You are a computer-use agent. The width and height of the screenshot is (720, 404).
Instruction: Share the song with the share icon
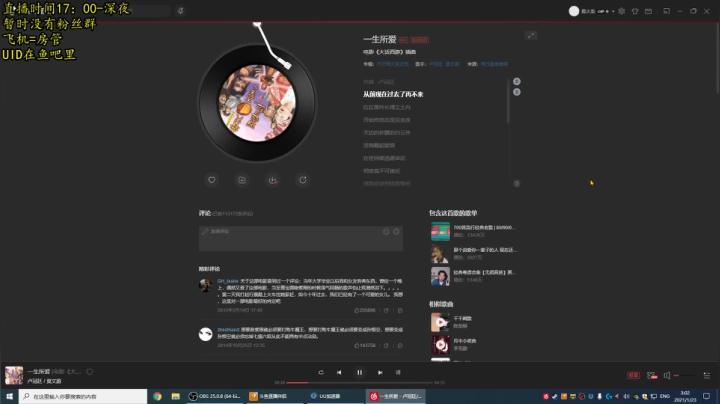click(303, 180)
